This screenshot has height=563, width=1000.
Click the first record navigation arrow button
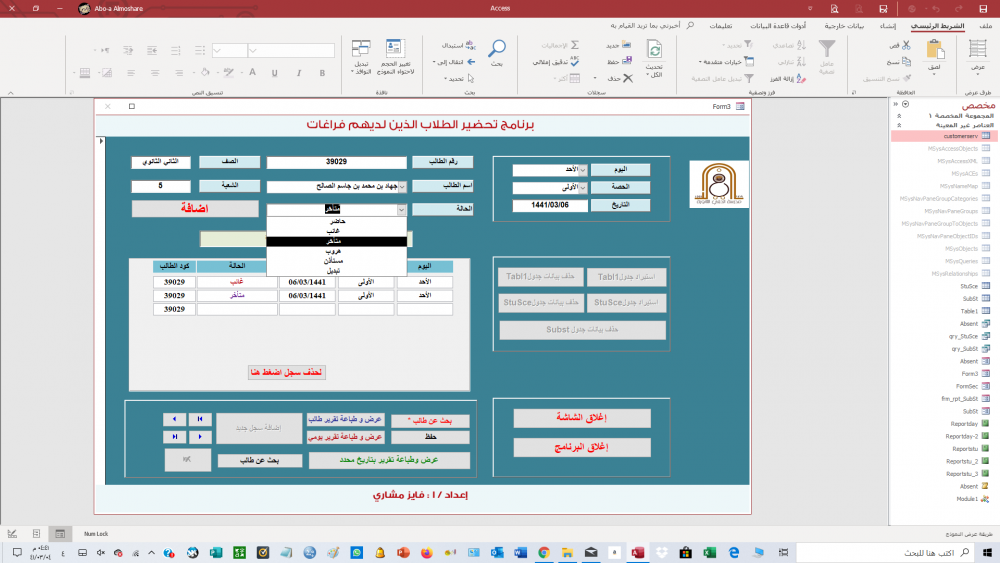200,419
